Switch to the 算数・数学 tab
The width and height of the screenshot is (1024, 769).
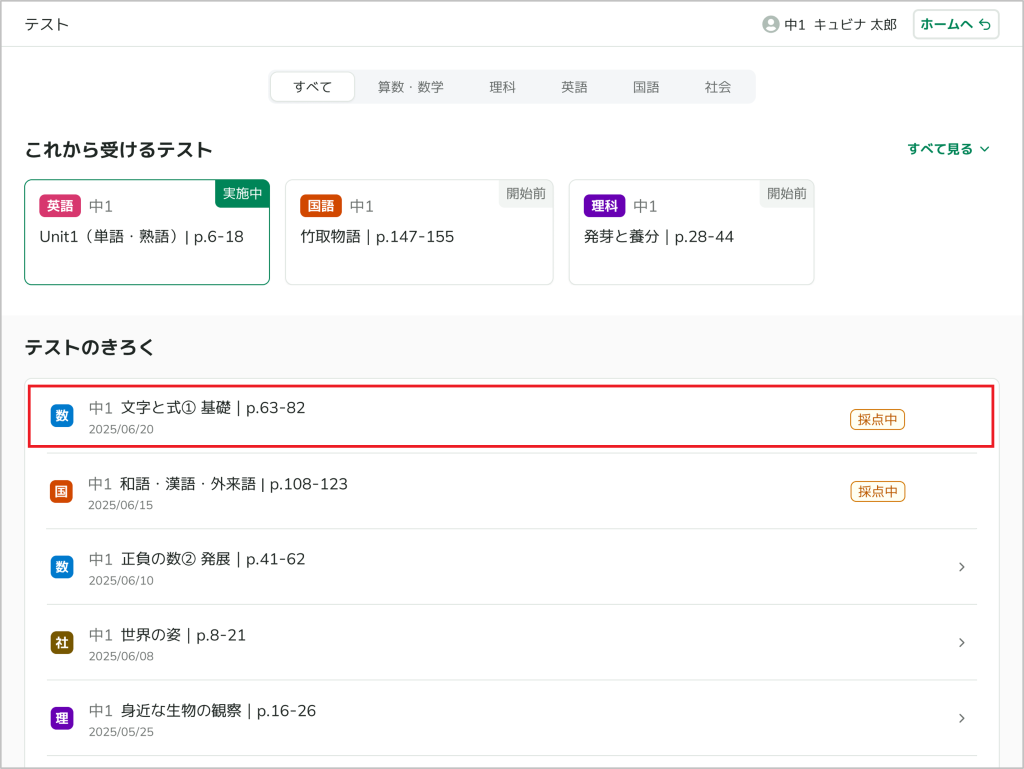click(410, 87)
